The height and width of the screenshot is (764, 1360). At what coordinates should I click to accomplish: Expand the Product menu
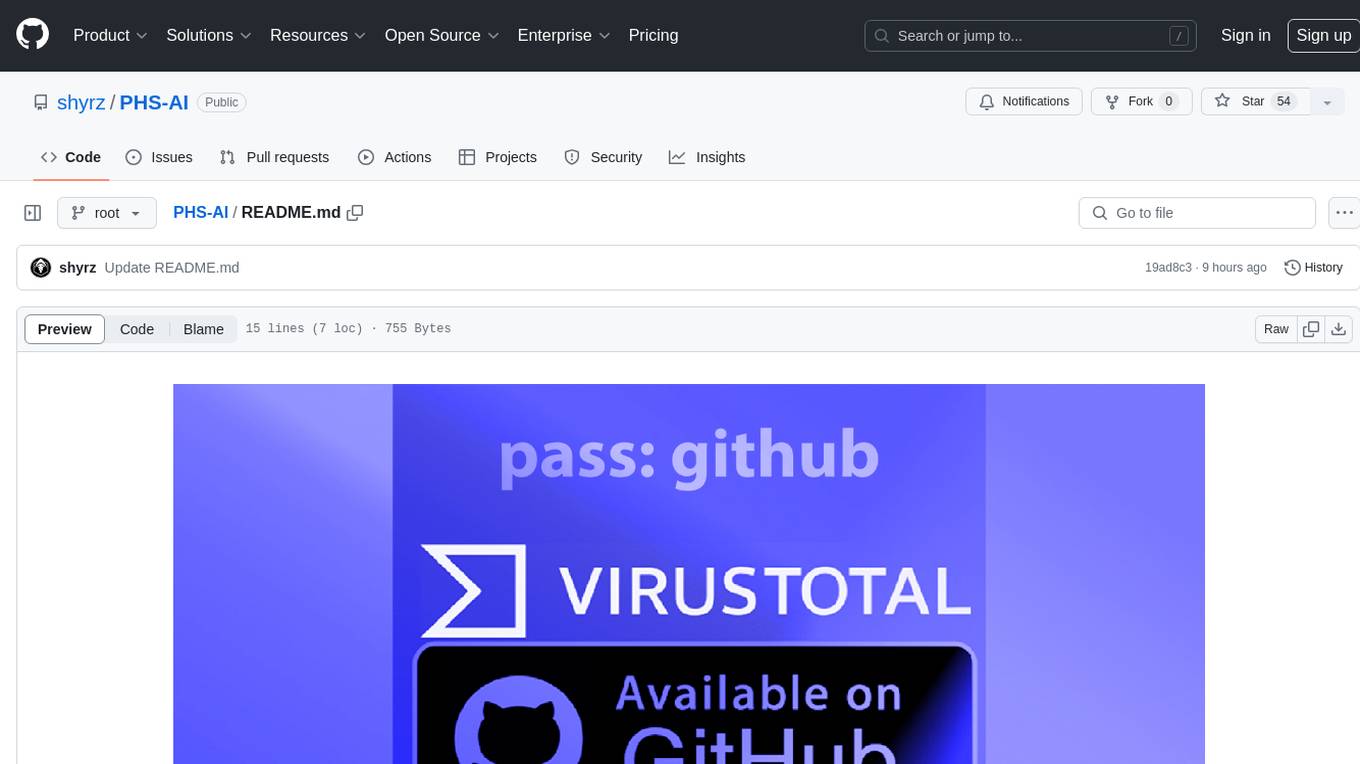(x=110, y=35)
